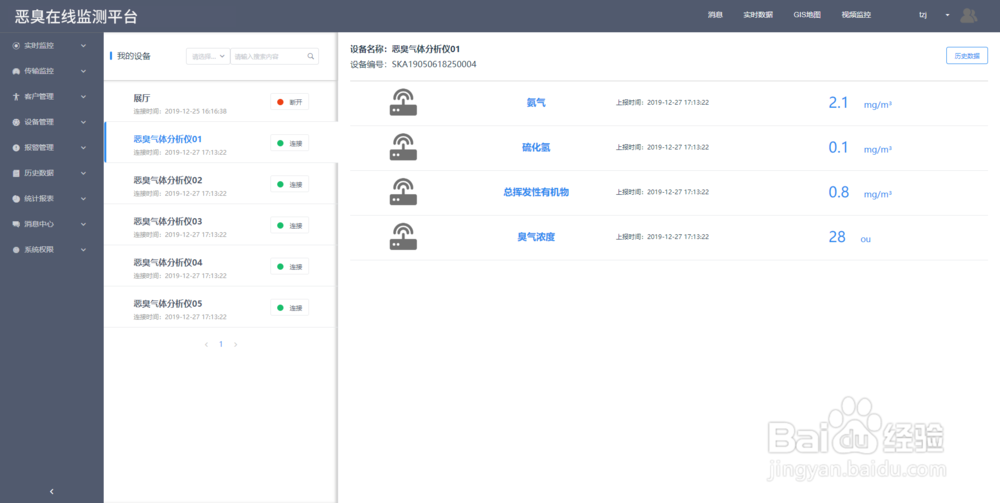
Task: Collapse the sidebar with bottom arrow
Action: coord(52,492)
